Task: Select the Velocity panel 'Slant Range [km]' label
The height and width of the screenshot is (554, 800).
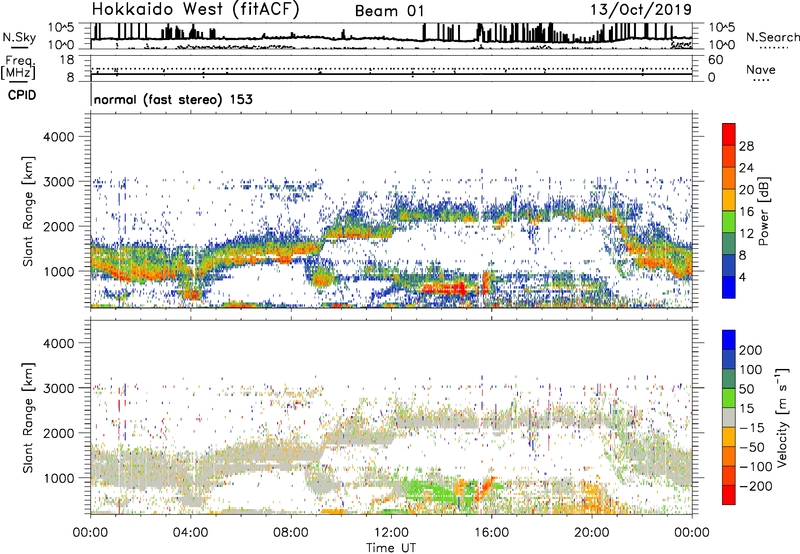Action: pos(28,418)
